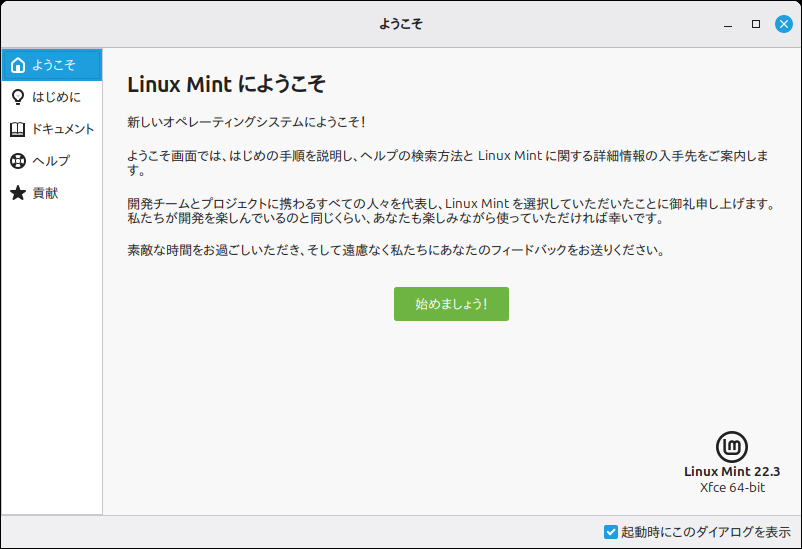Click the lifebuoy icon beside ヘルプ

pyautogui.click(x=18, y=161)
